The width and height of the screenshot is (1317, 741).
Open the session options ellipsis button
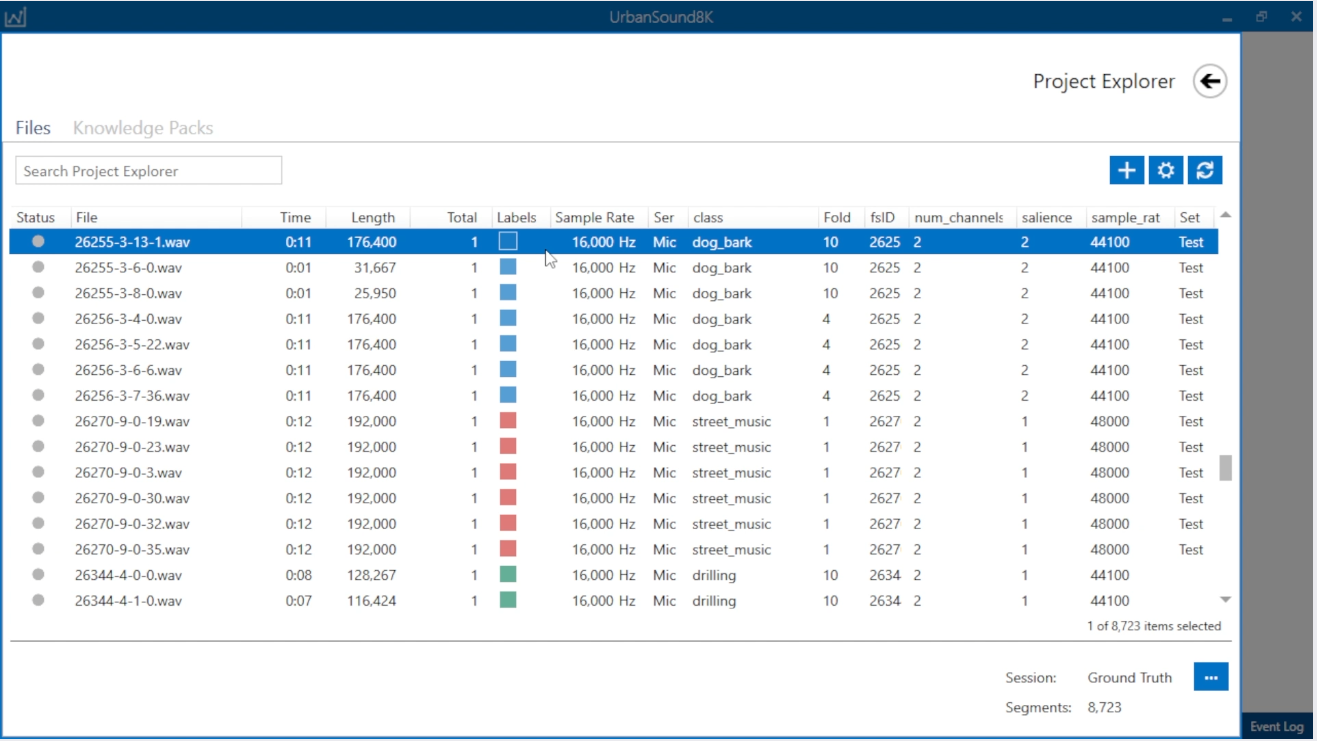click(1211, 677)
